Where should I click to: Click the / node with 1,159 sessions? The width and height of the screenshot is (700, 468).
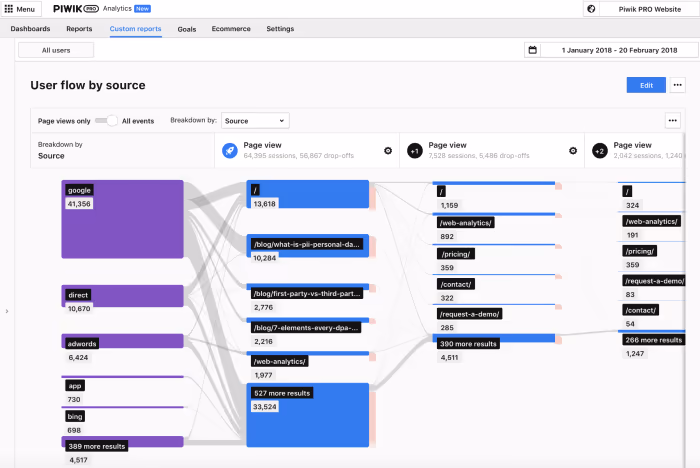[441, 192]
